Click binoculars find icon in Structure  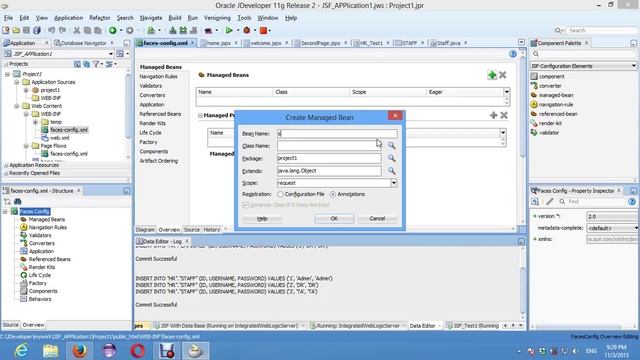(x=18, y=202)
